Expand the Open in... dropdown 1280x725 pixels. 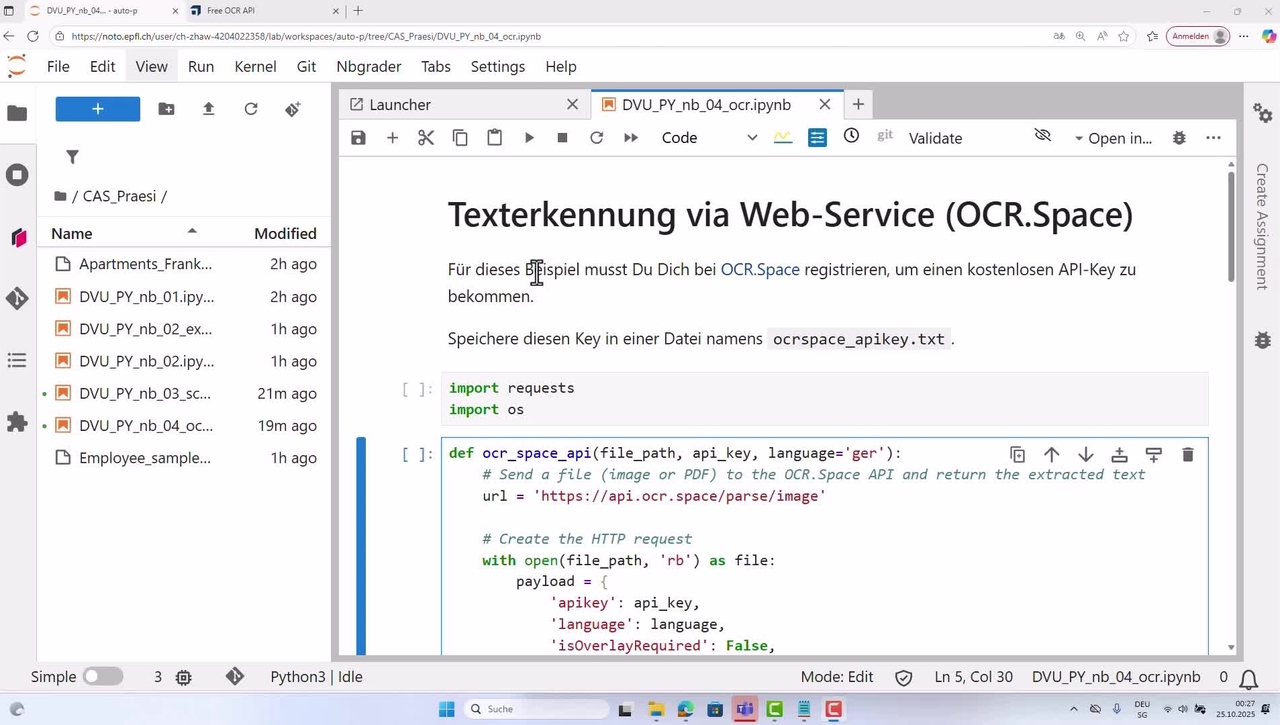(x=1113, y=138)
